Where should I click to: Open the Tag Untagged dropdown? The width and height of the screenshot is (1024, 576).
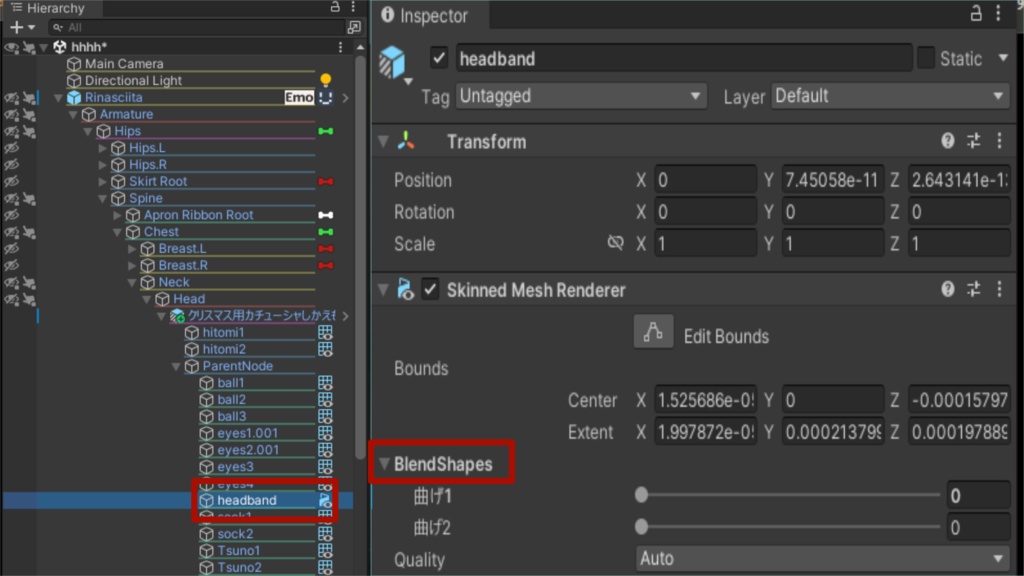point(581,97)
